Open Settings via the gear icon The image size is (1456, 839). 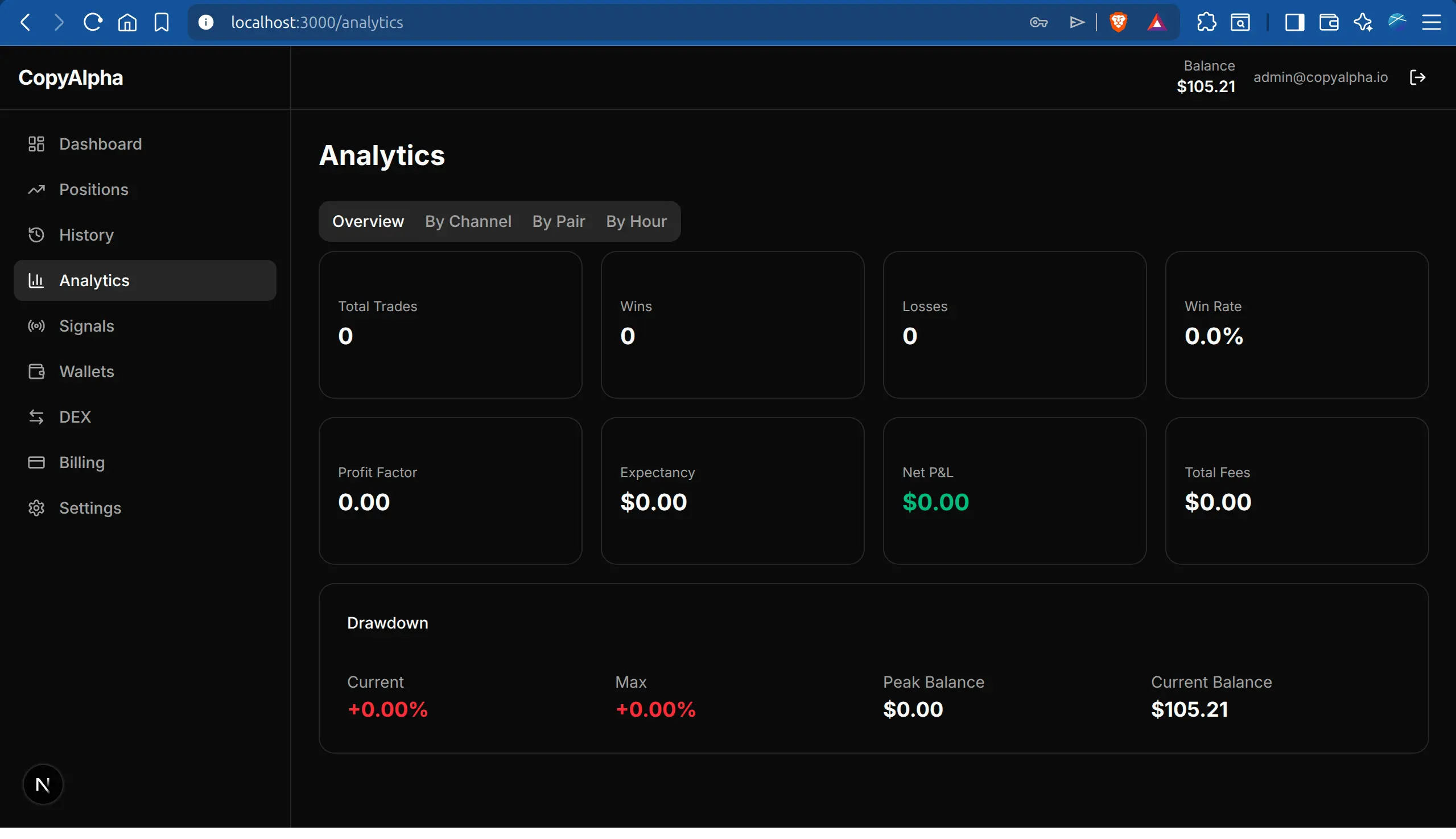36,507
